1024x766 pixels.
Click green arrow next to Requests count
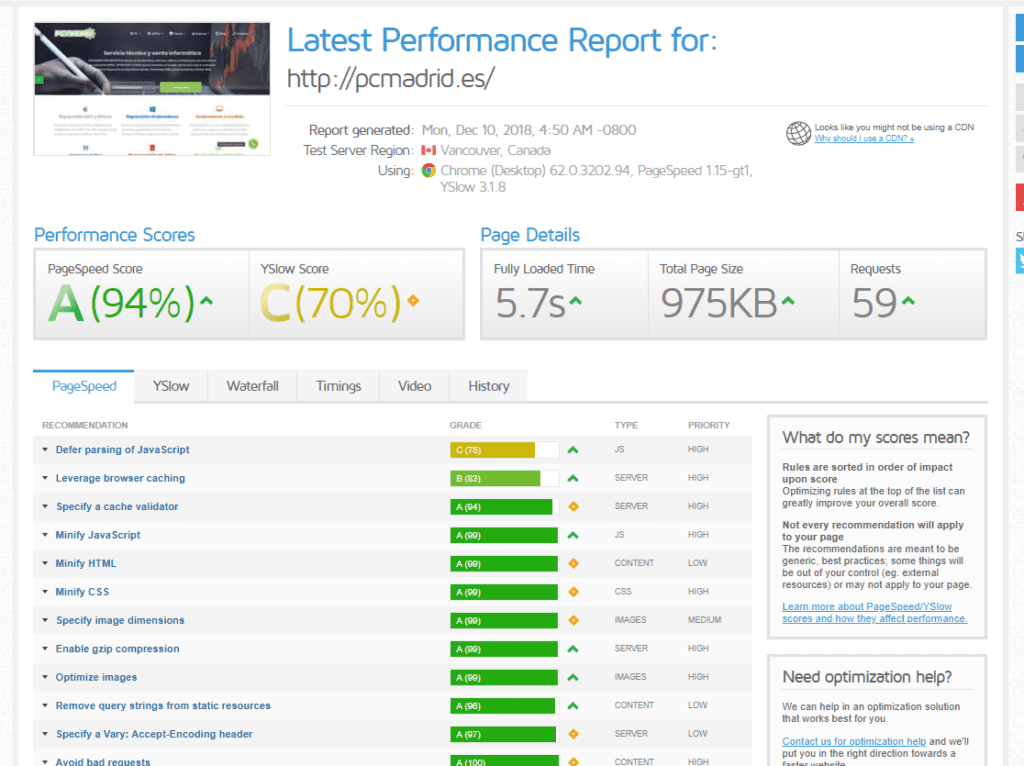908,300
